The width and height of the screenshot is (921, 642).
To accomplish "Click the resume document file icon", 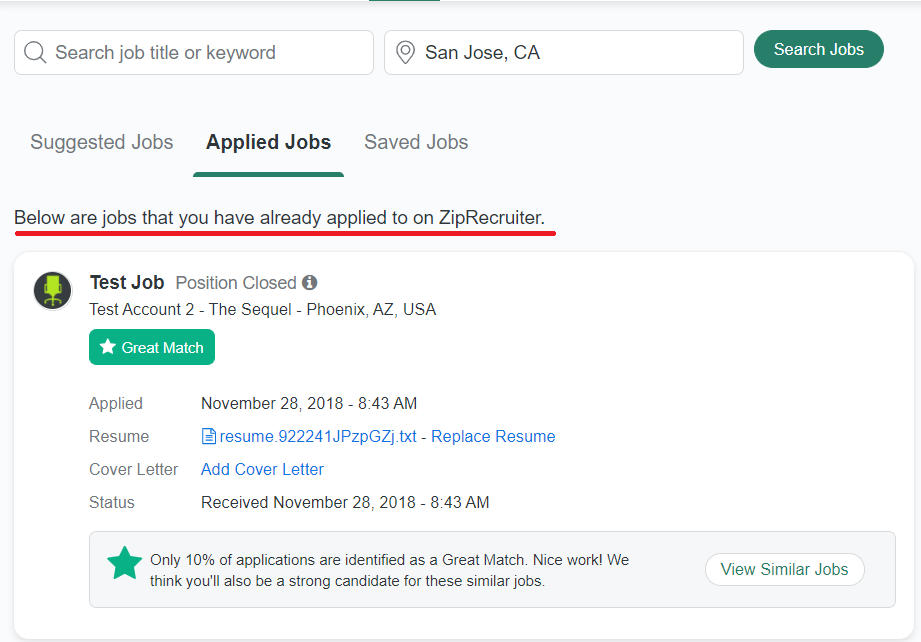I will pyautogui.click(x=209, y=436).
